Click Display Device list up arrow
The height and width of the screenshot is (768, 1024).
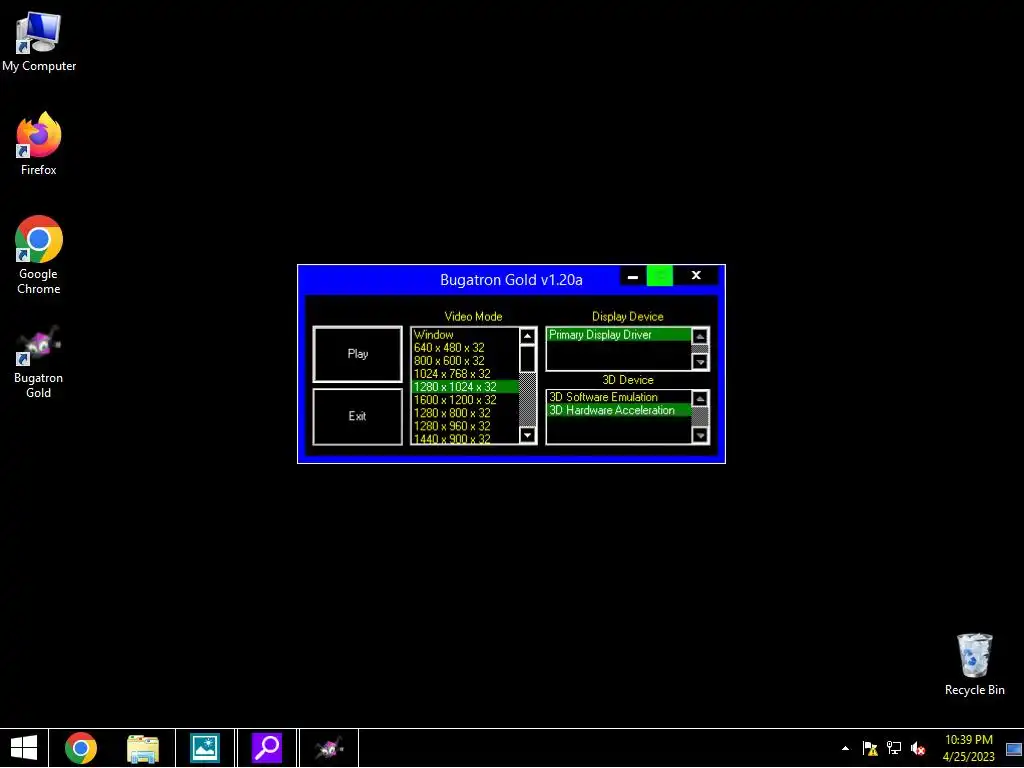[699, 336]
